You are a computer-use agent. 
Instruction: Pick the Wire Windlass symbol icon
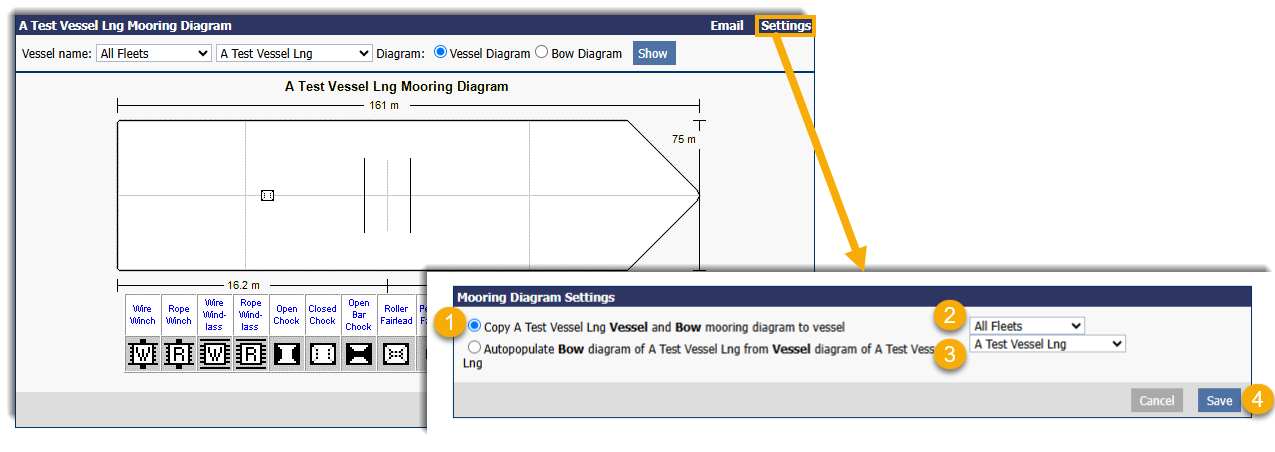(x=215, y=354)
